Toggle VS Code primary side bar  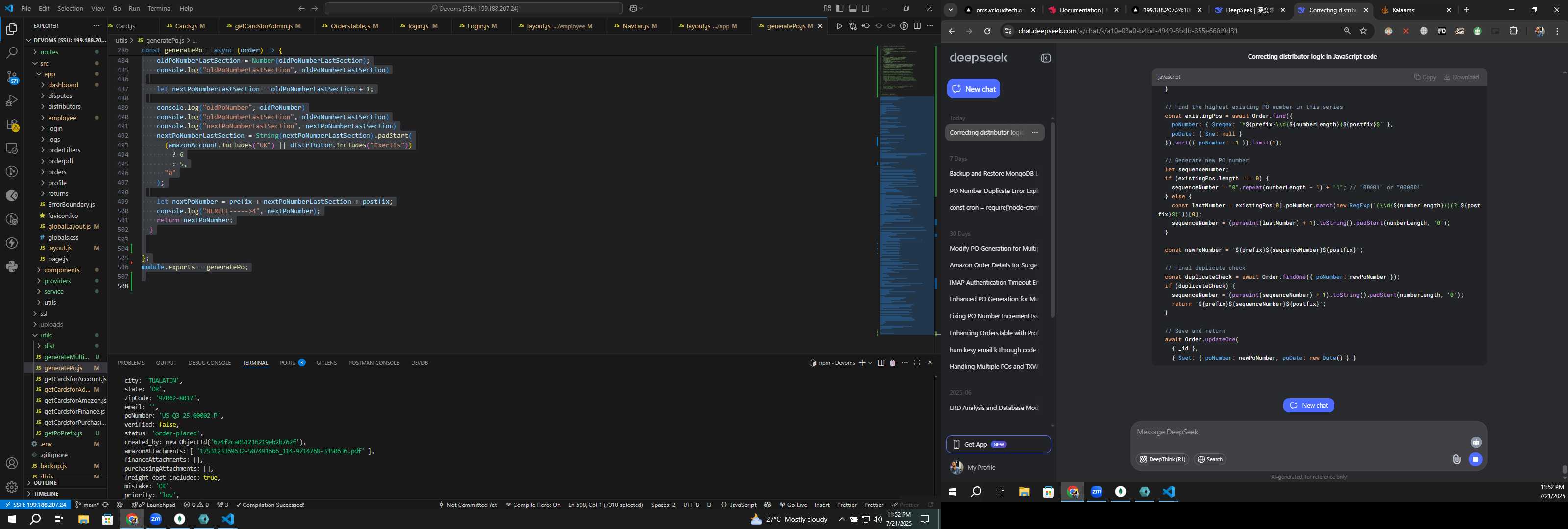tap(840, 8)
